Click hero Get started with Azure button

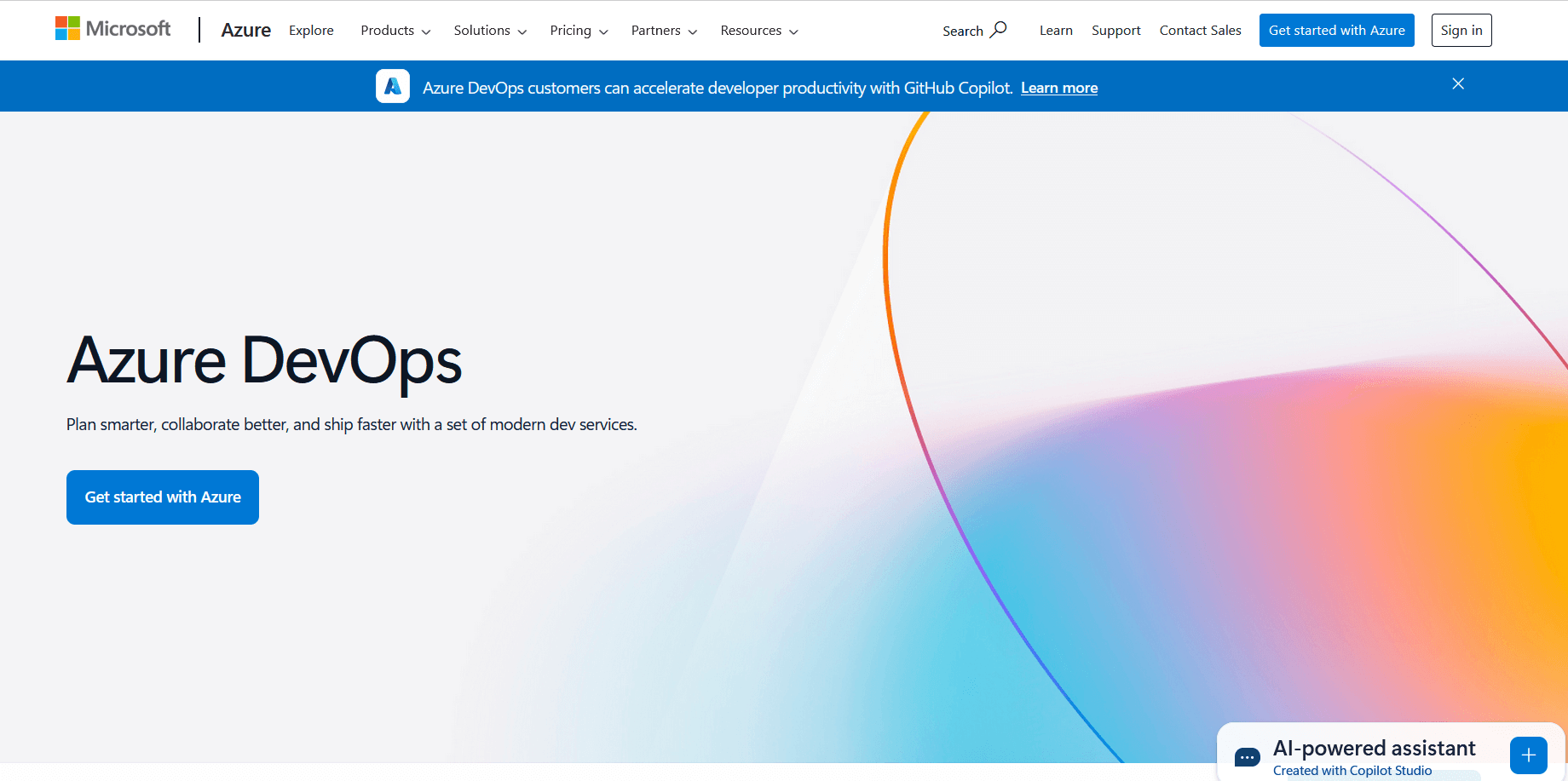pyautogui.click(x=163, y=497)
